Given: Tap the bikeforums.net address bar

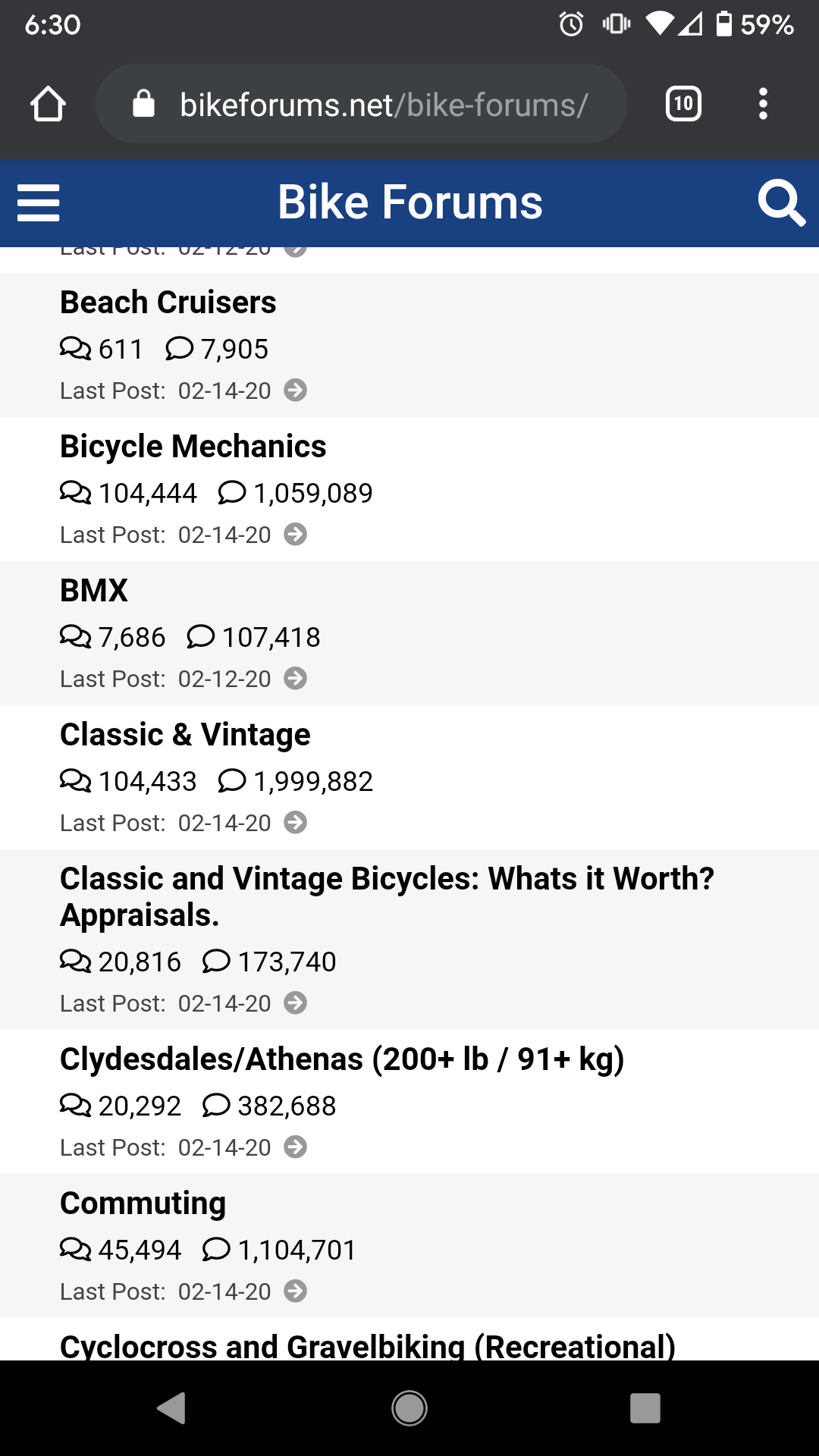Looking at the screenshot, I should coord(362,104).
